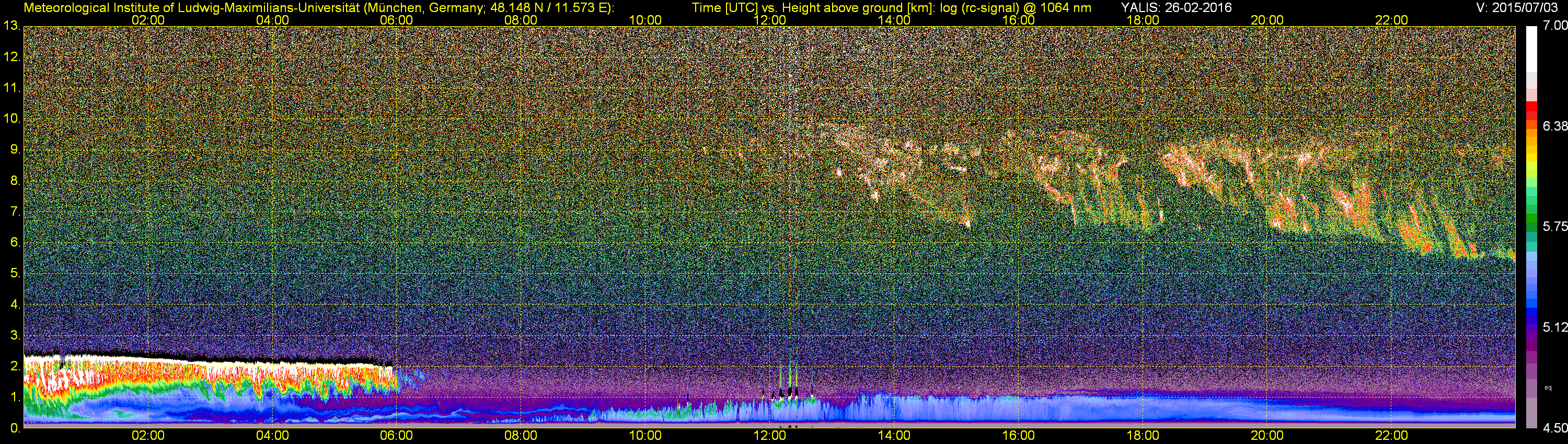Screen dimensions: 1568x444
Task: Click the '12:00' label on the top time axis
Action: pyautogui.click(x=769, y=20)
